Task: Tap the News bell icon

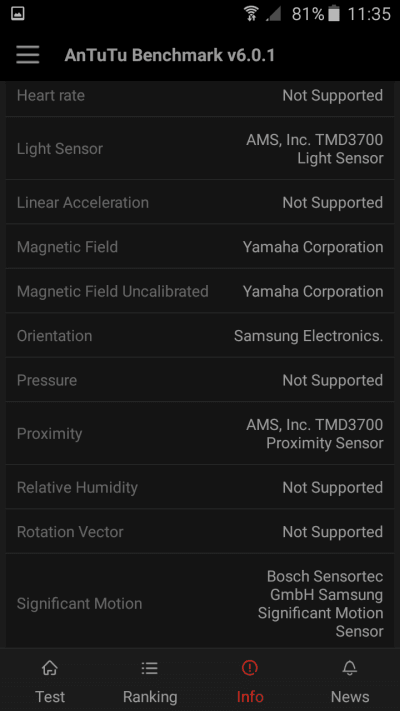Action: (350, 667)
